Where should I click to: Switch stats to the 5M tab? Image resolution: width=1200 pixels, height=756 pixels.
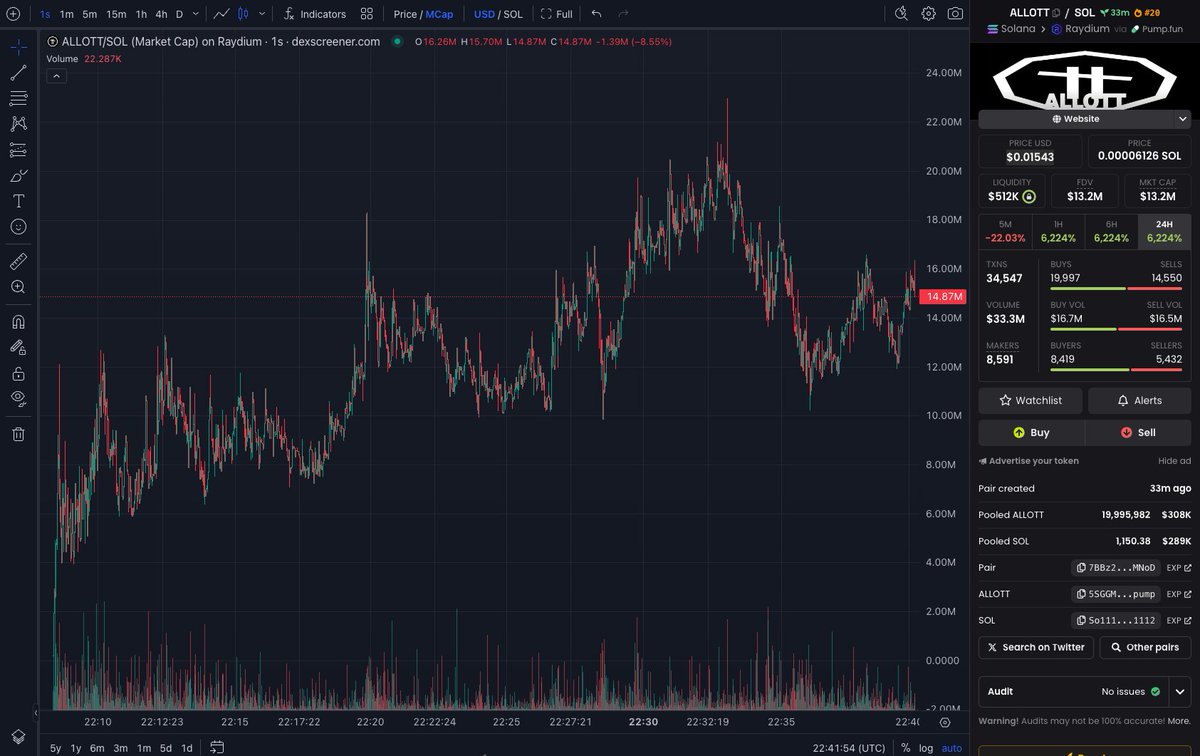point(1005,231)
